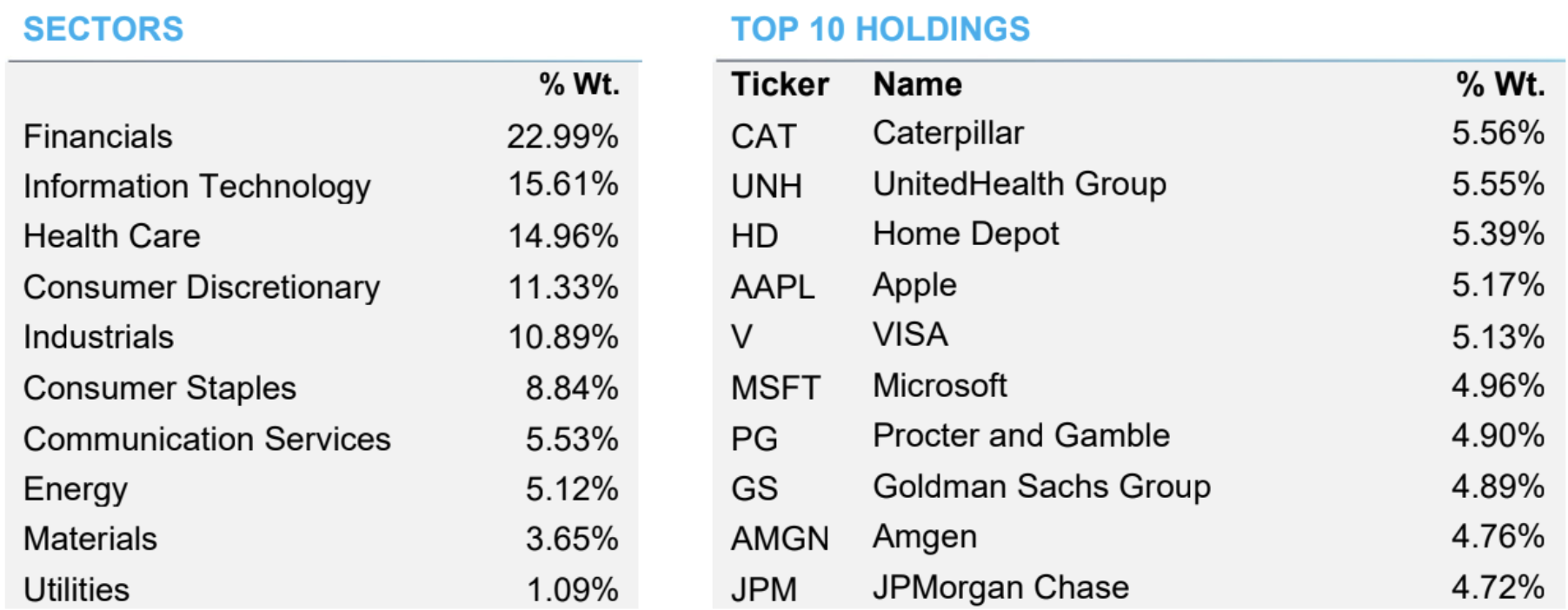Click the JPM ticker symbol
1568x610 pixels.
(763, 589)
